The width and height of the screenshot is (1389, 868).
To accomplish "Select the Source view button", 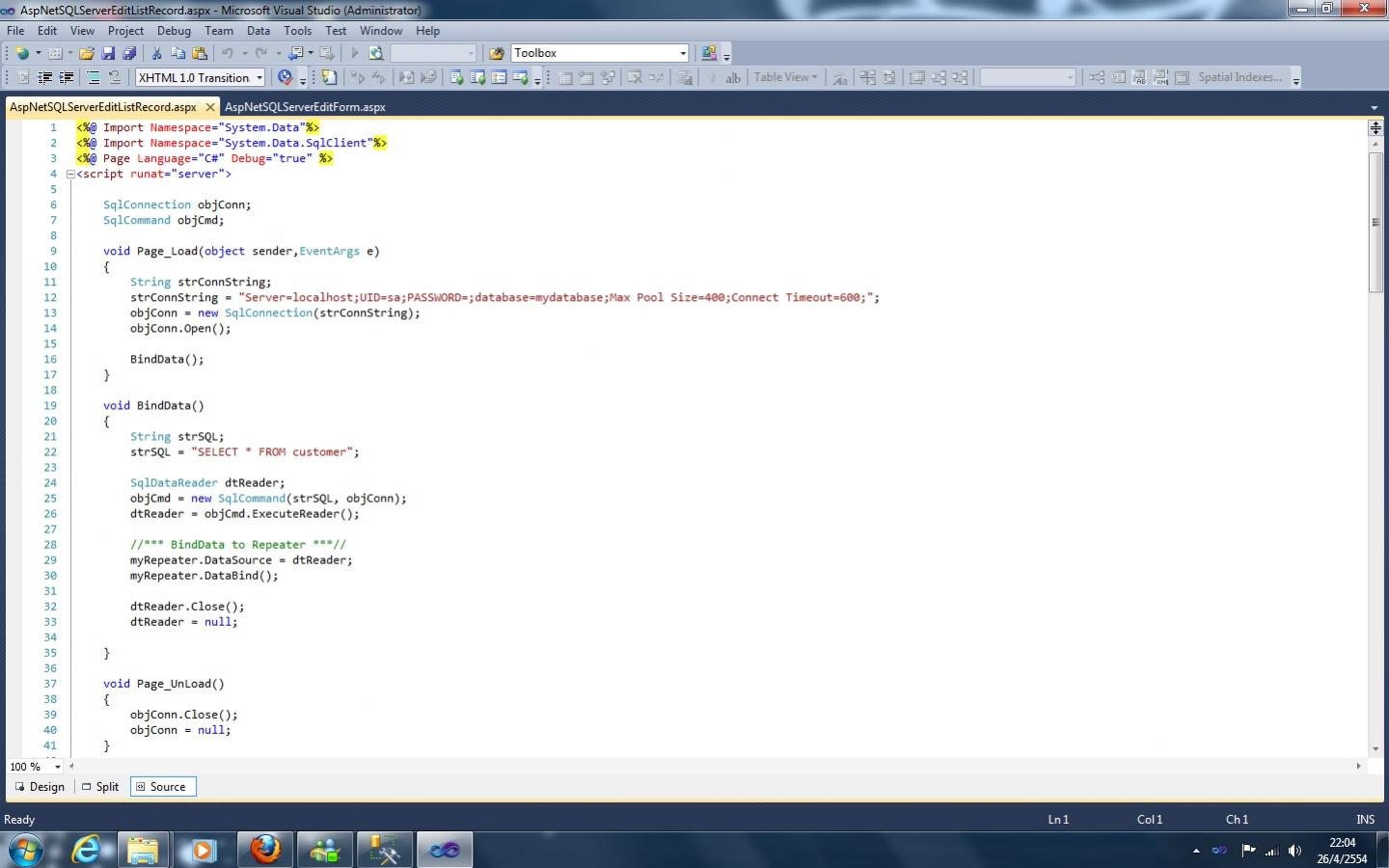I will 163,787.
